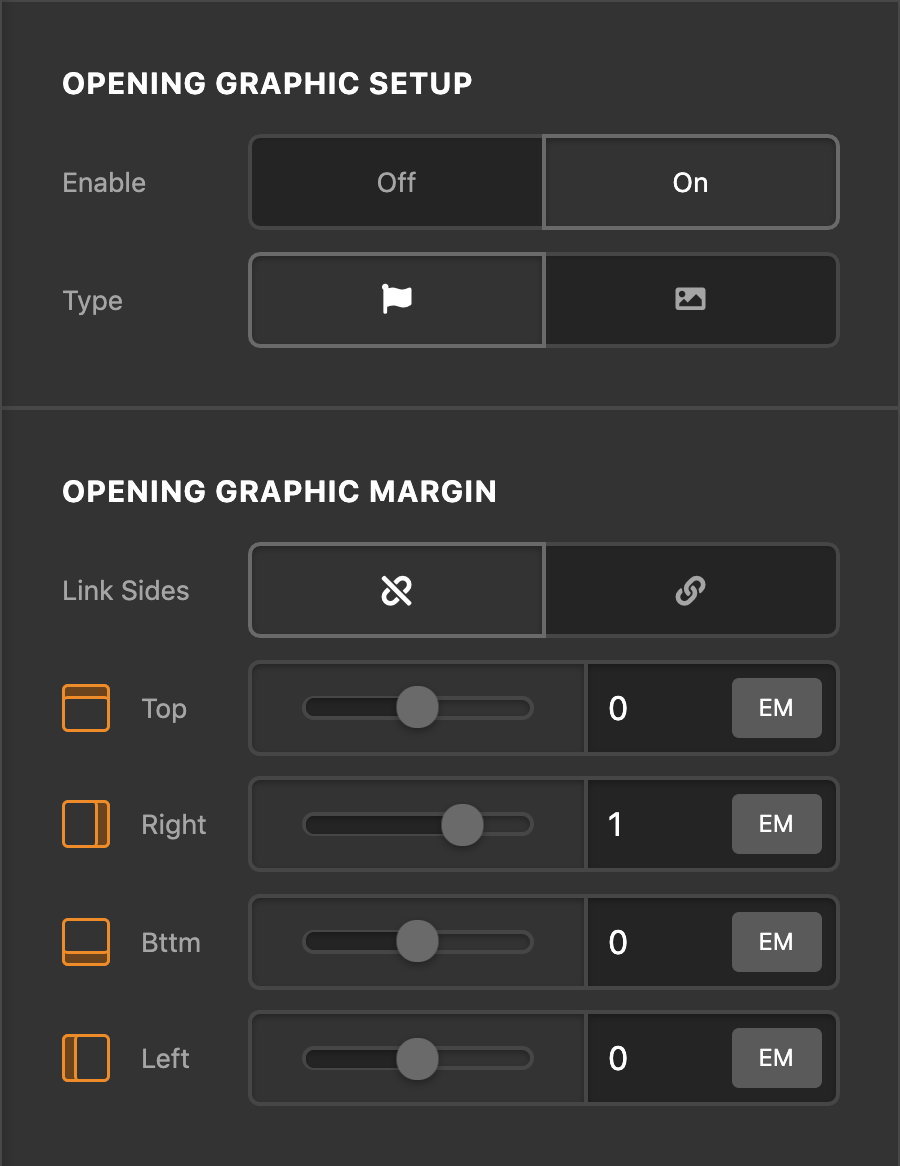Select the image icon for opening graphic type

tap(690, 300)
